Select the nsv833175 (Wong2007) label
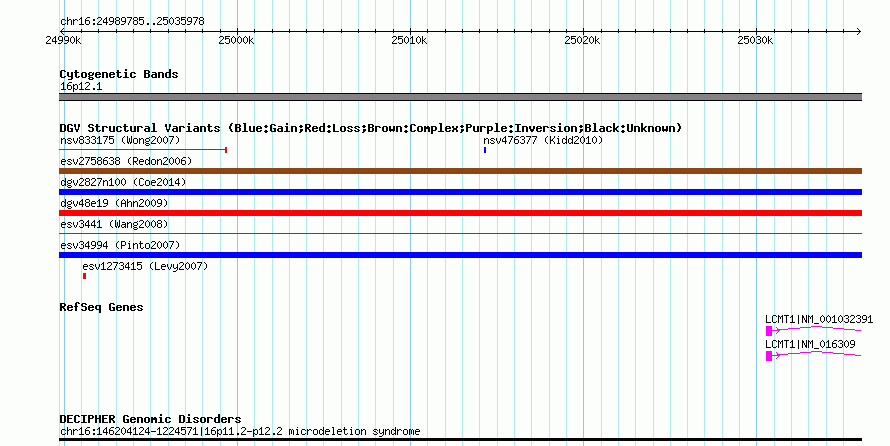Screen dimensions: 890x446 click(x=120, y=140)
